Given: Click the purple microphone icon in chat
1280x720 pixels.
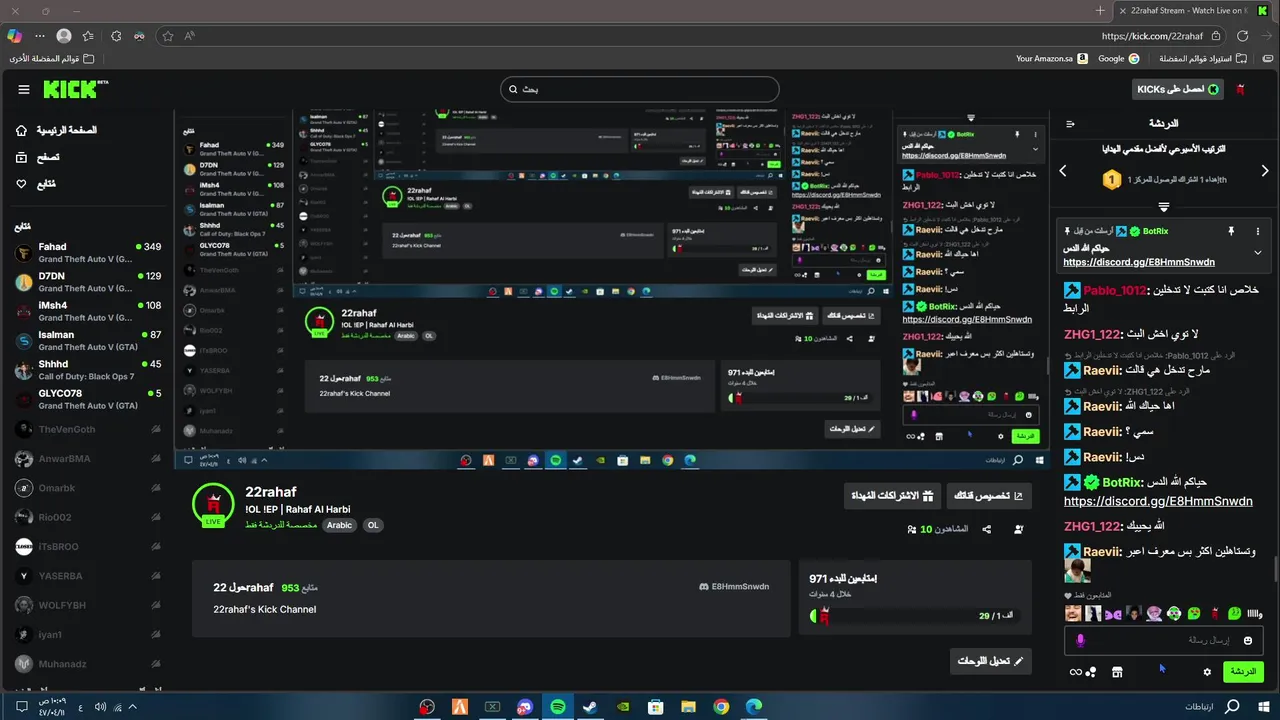Looking at the screenshot, I should pyautogui.click(x=1080, y=640).
